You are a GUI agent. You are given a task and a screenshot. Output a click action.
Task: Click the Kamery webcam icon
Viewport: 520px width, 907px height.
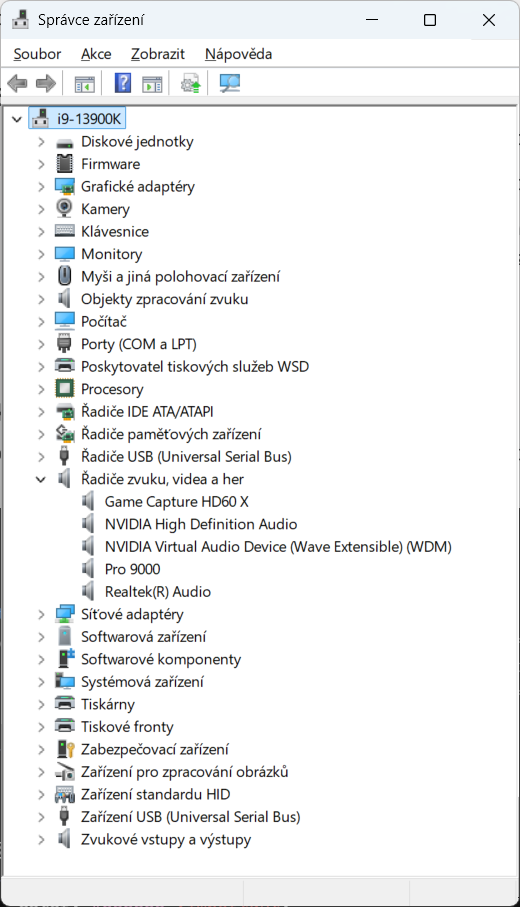pos(64,209)
